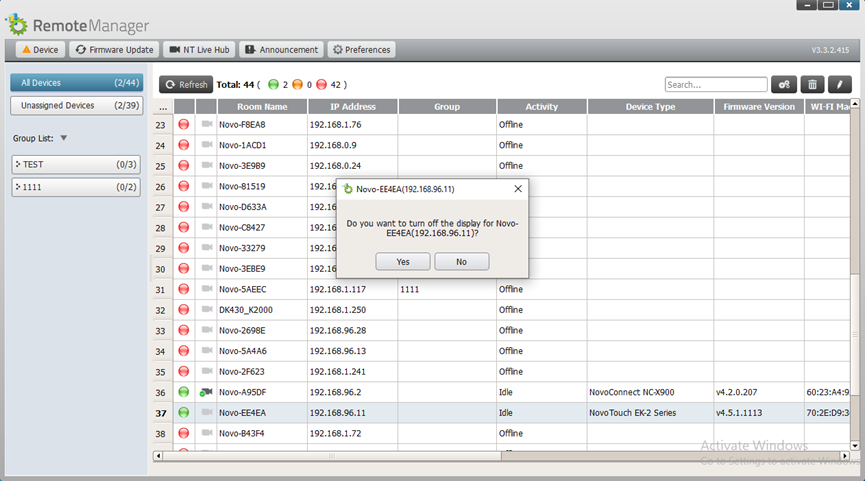Click red status icon for Novo-2698E
Image resolution: width=865 pixels, height=481 pixels.
pyautogui.click(x=184, y=330)
